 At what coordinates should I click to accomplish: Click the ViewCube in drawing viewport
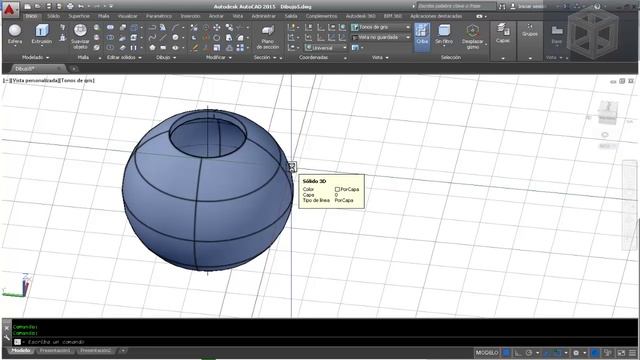(608, 112)
